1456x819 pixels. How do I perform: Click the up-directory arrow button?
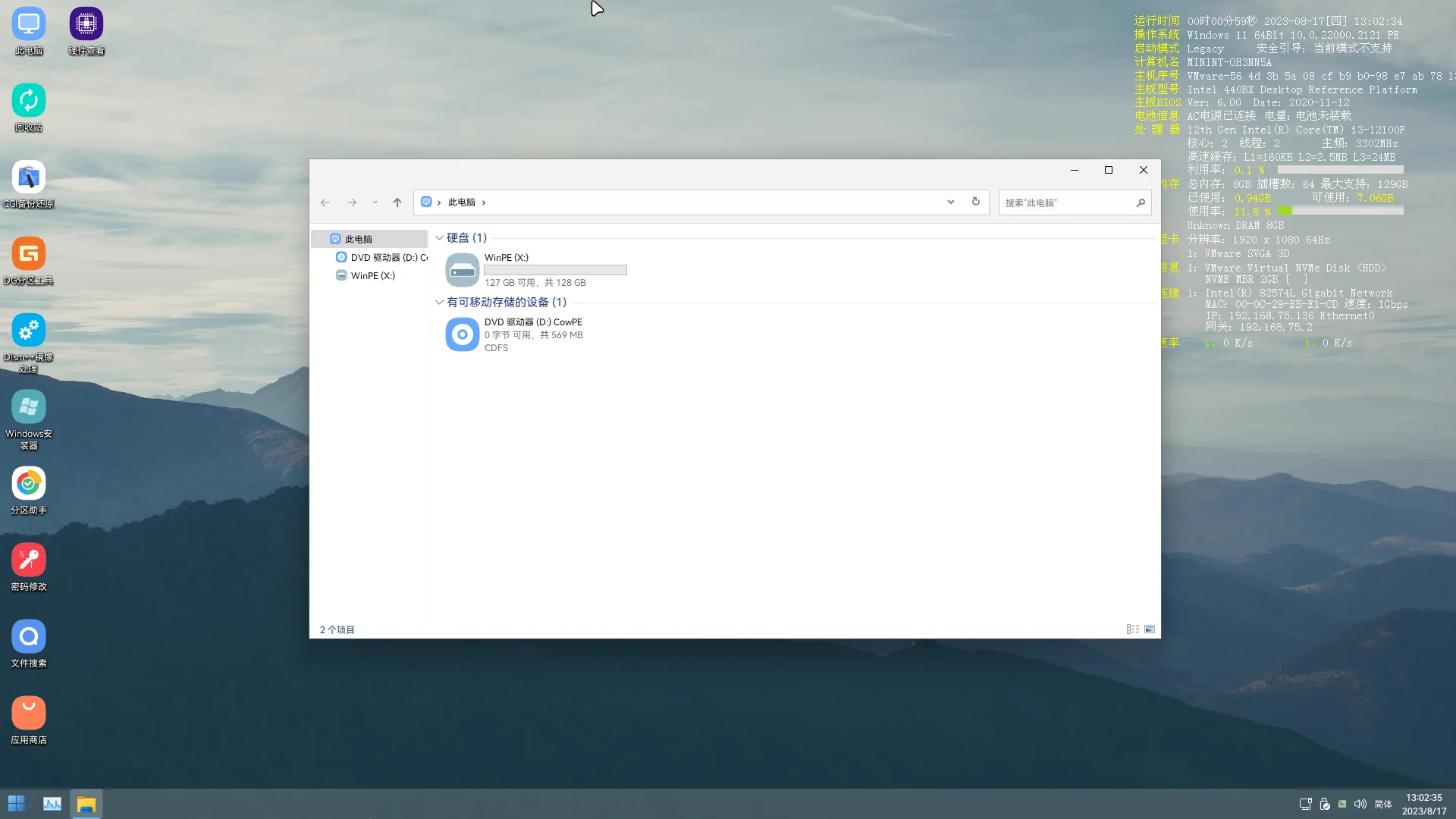397,202
